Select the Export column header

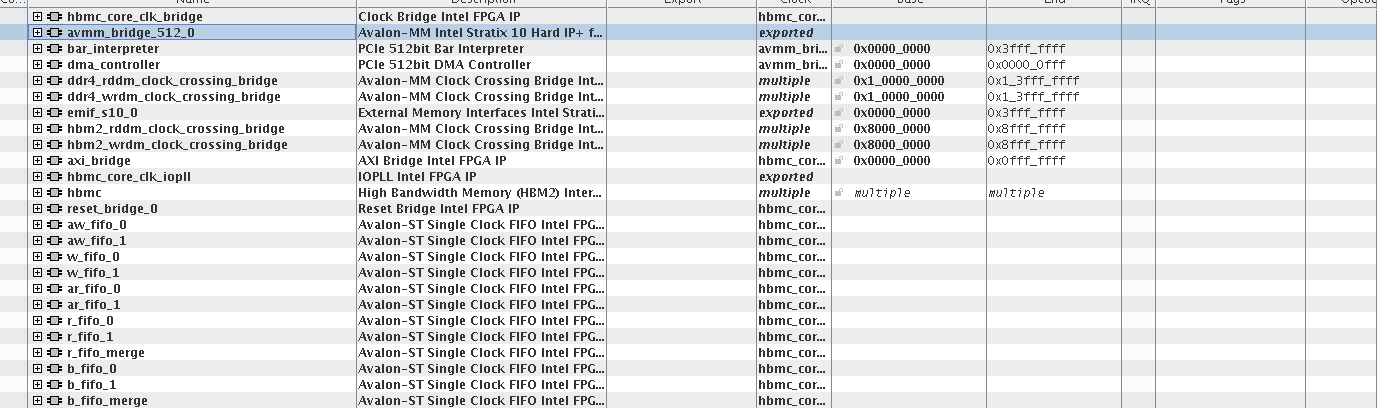point(681,3)
